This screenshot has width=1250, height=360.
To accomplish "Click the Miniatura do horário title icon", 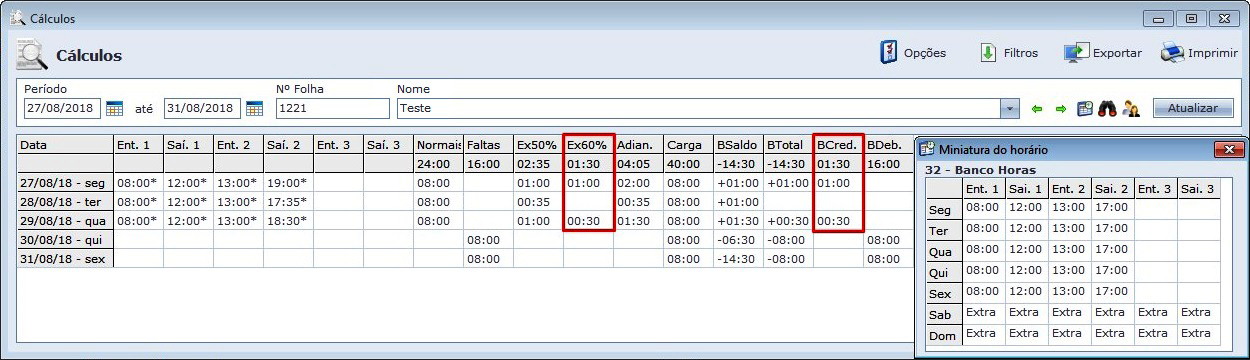I will [x=926, y=149].
